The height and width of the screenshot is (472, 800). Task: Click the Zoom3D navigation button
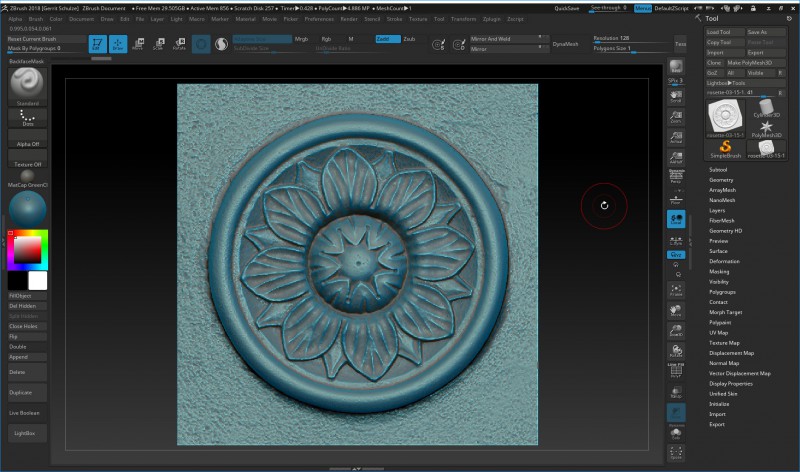point(676,331)
